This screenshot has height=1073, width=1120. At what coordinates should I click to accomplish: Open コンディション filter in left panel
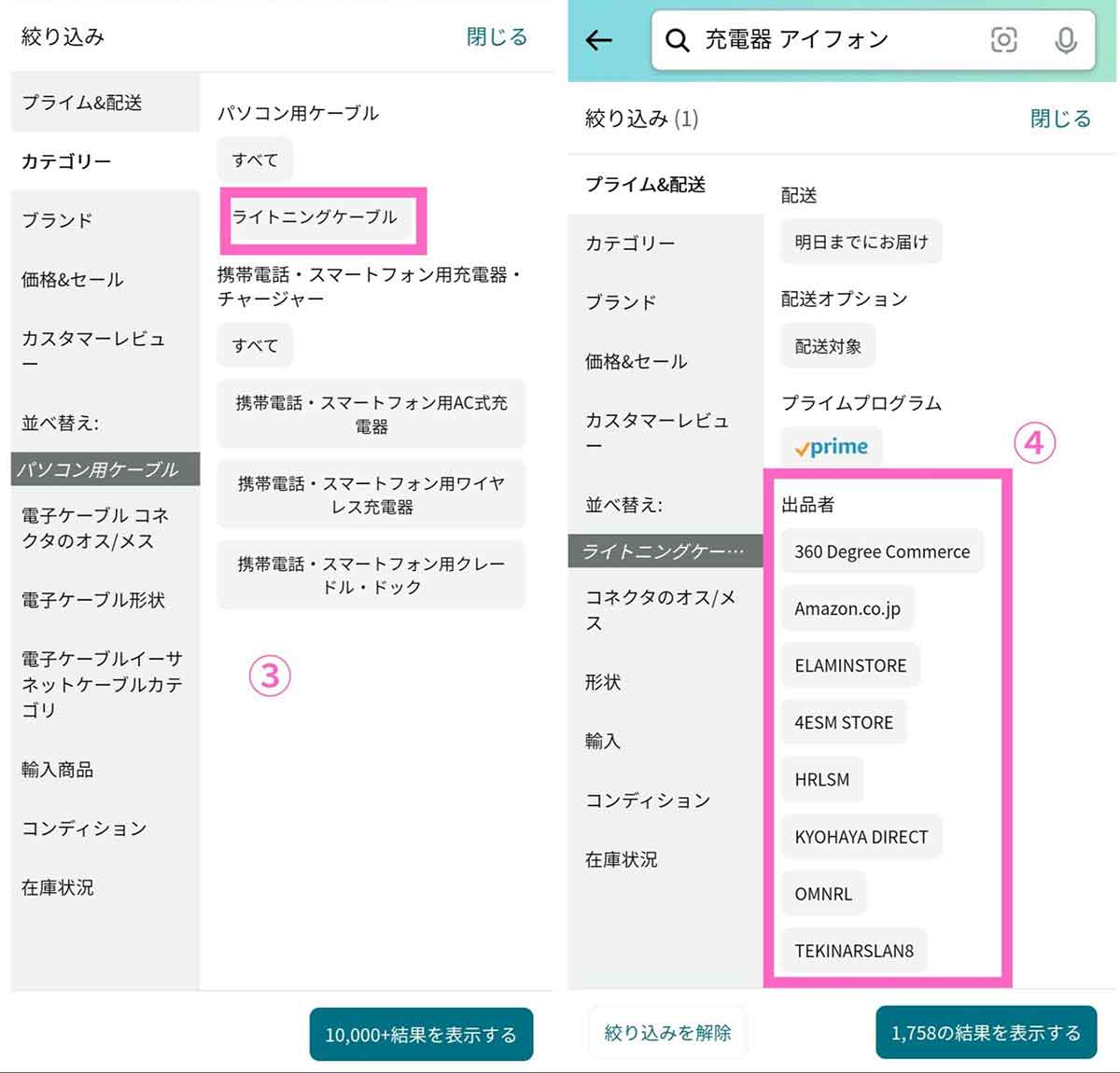tap(105, 828)
